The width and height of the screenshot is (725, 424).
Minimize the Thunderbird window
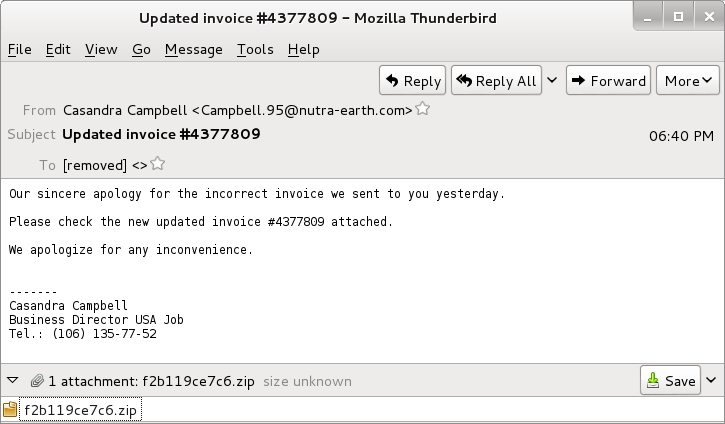pos(647,18)
